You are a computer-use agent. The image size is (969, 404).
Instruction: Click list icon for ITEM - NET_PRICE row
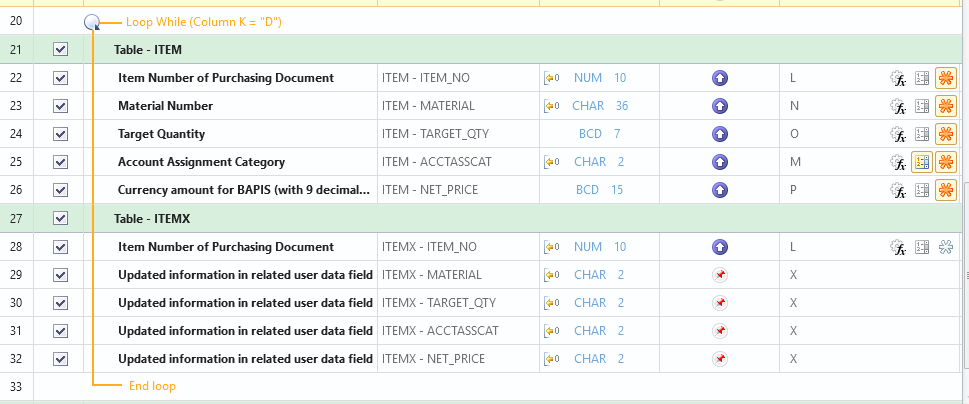coord(922,190)
